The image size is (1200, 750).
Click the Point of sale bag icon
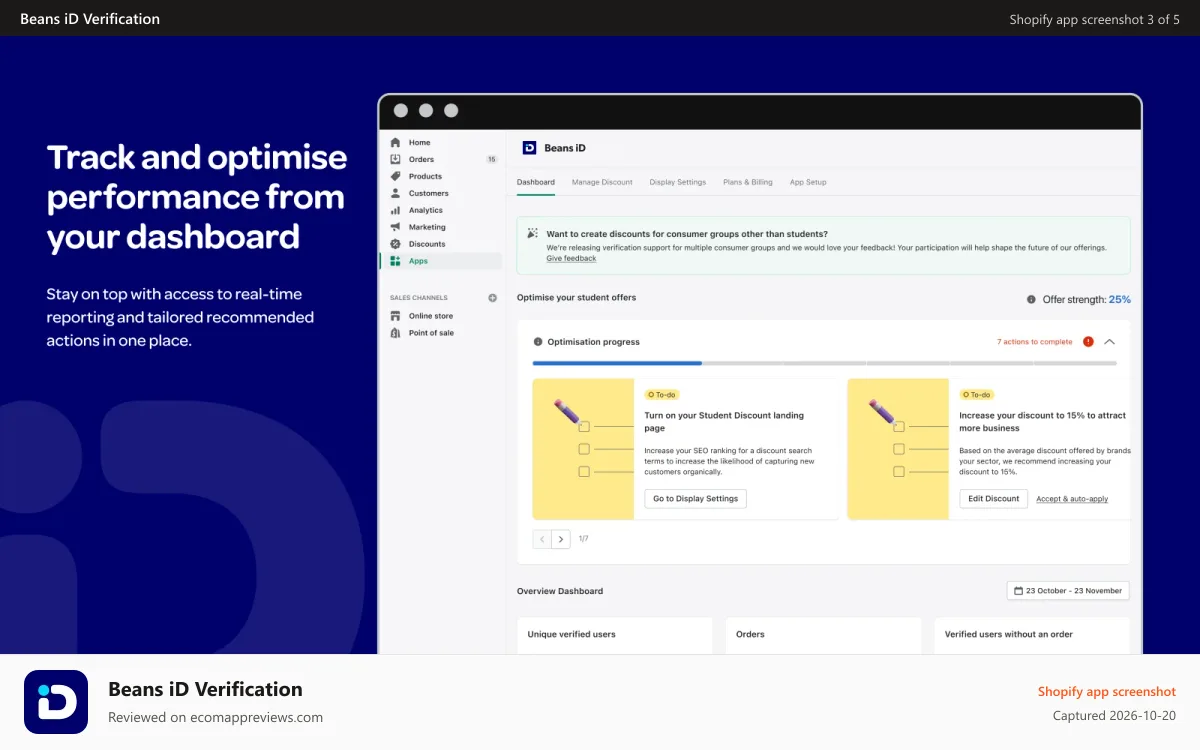[x=395, y=333]
